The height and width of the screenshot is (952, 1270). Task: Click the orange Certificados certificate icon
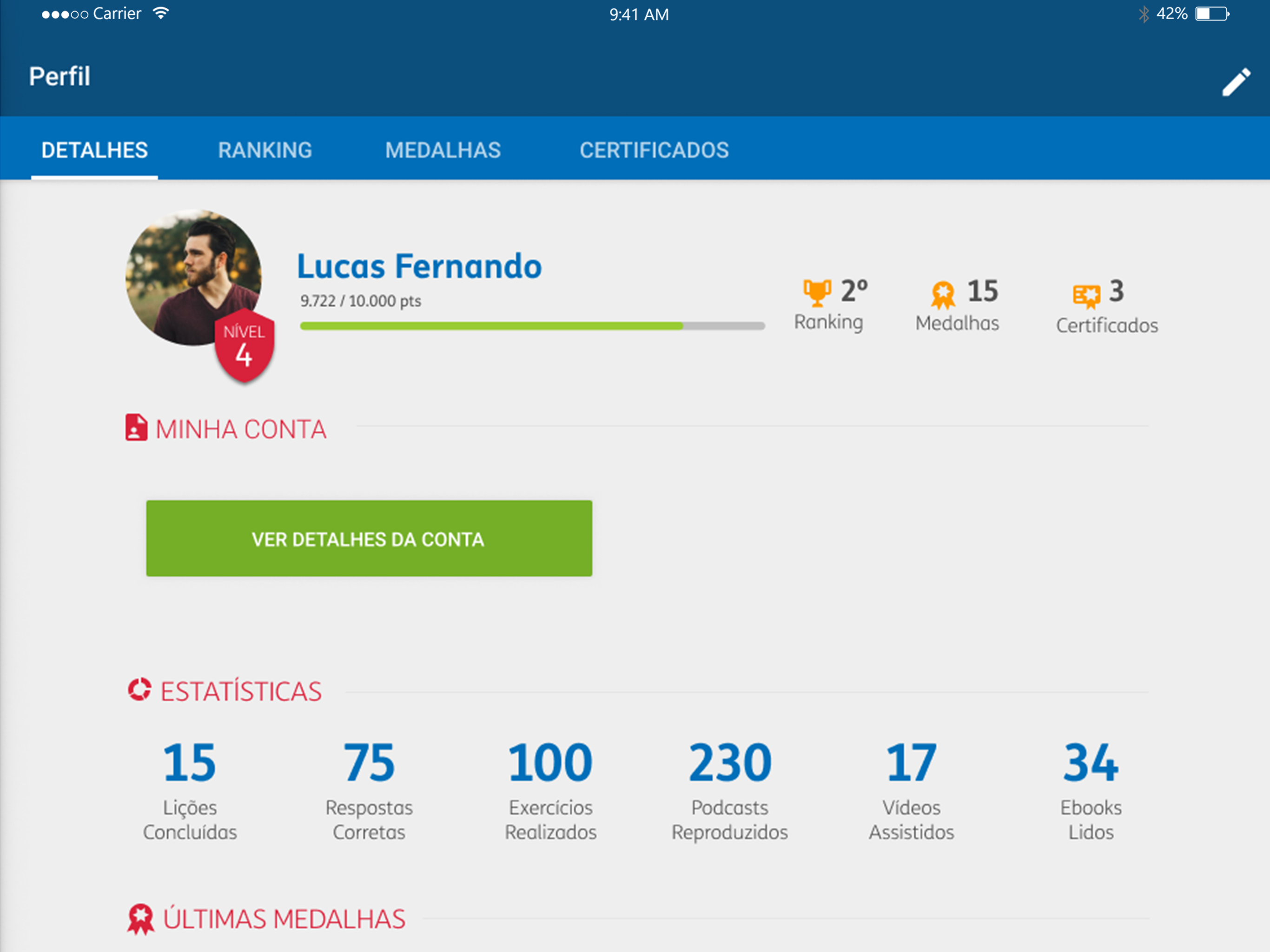coord(1086,296)
